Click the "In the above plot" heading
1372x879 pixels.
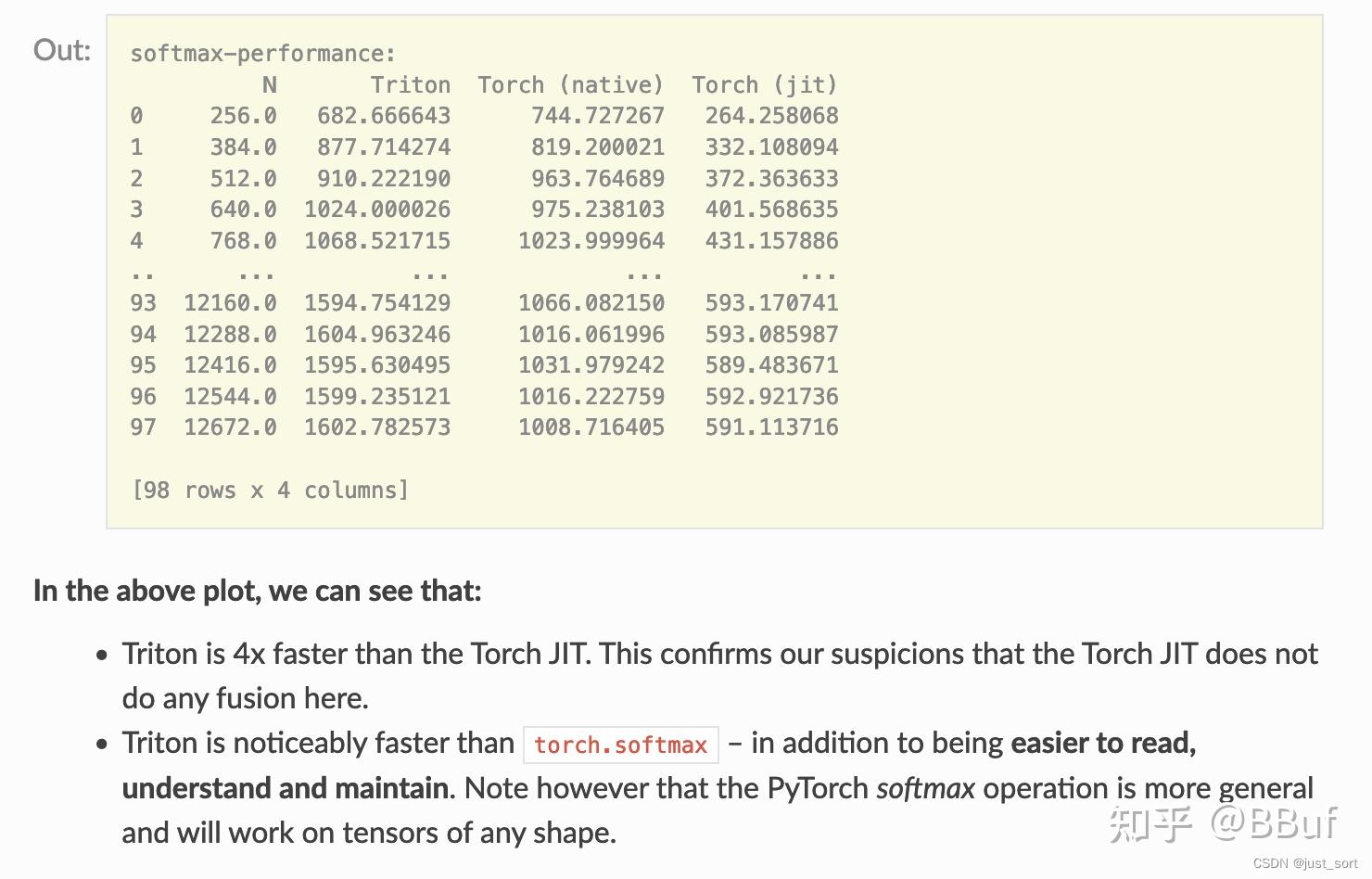258,591
